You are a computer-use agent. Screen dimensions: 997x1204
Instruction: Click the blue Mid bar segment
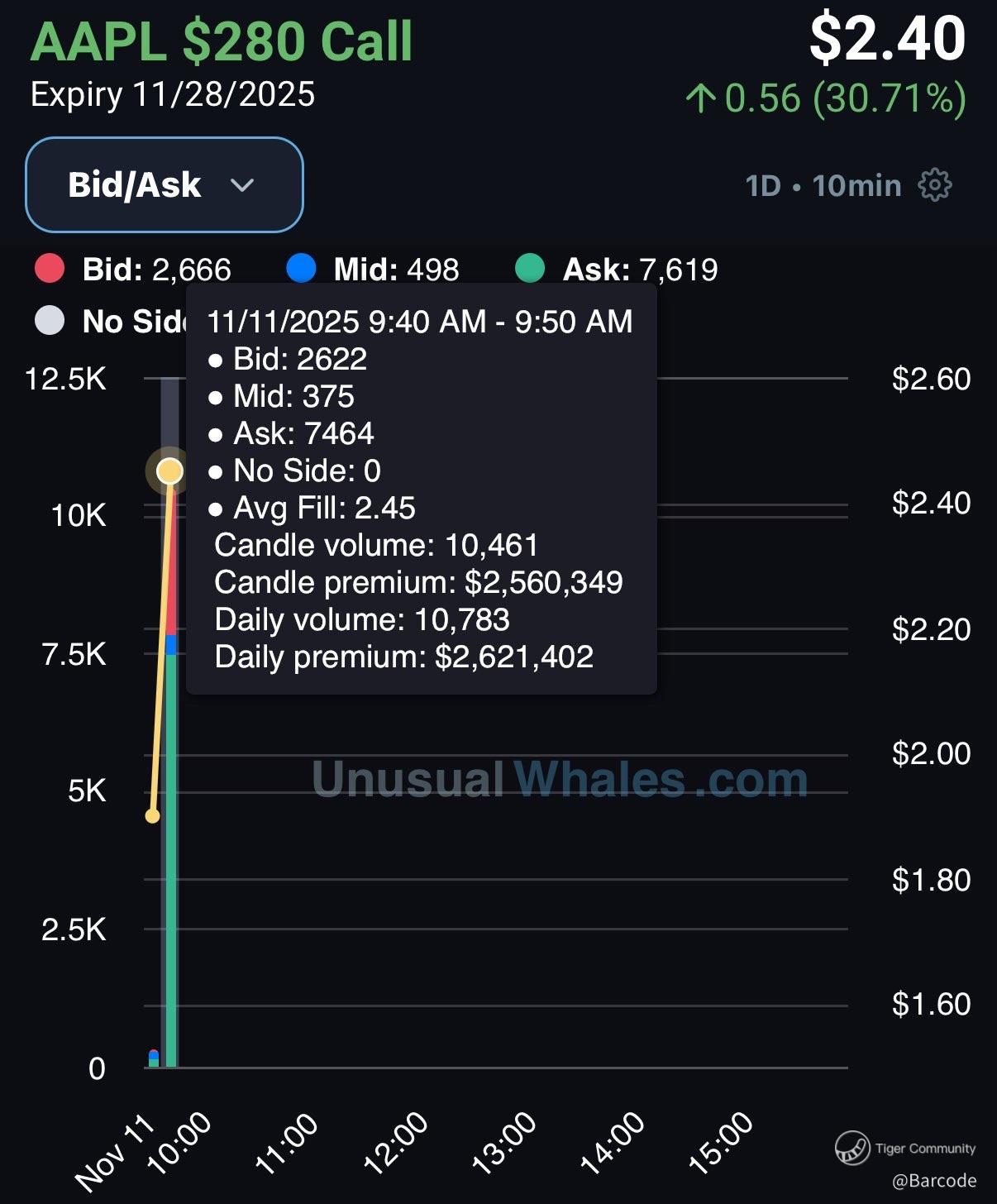click(x=171, y=644)
